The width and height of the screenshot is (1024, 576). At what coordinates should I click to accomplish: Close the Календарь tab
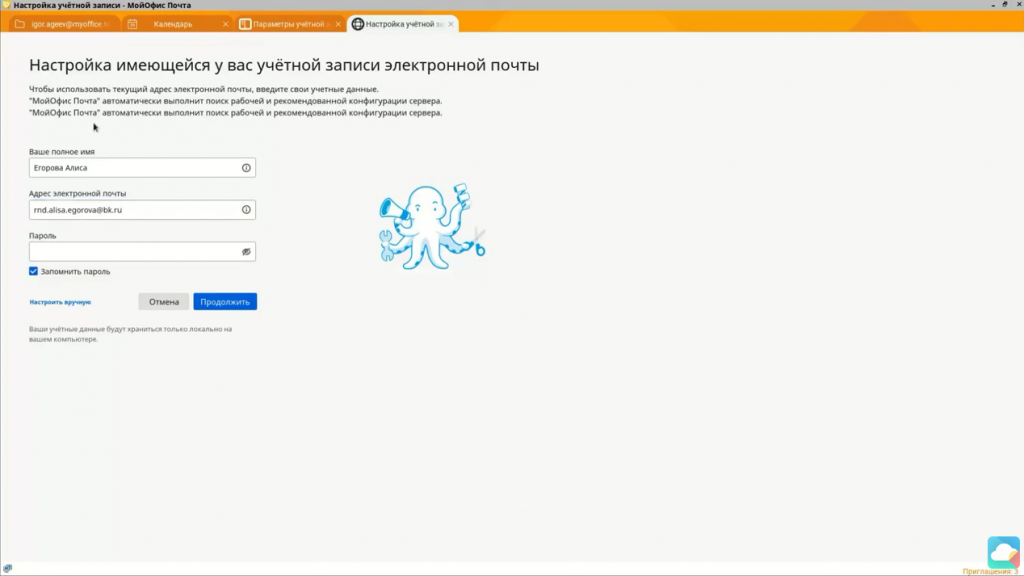click(225, 24)
